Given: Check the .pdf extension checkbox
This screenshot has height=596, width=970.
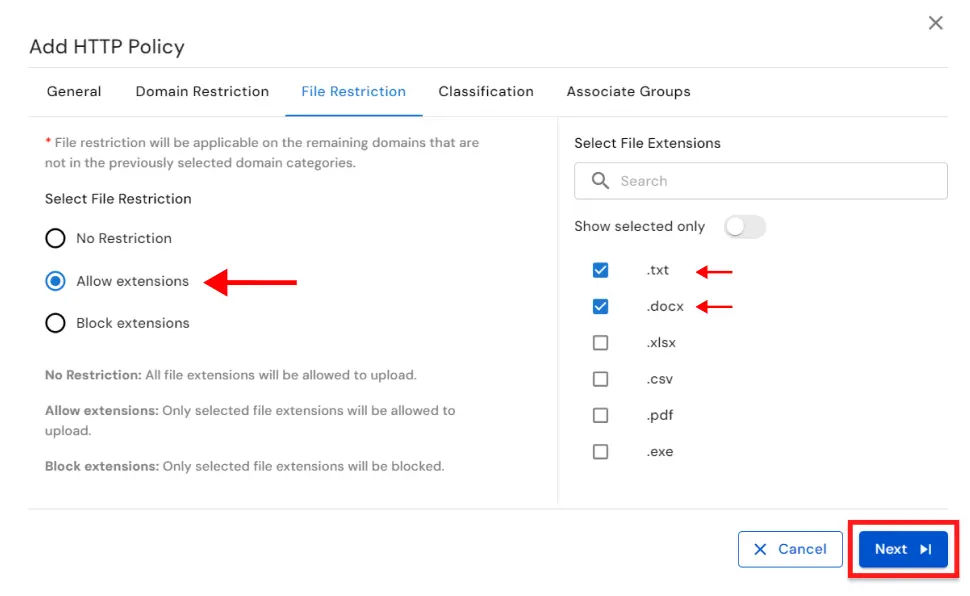Looking at the screenshot, I should pyautogui.click(x=601, y=415).
